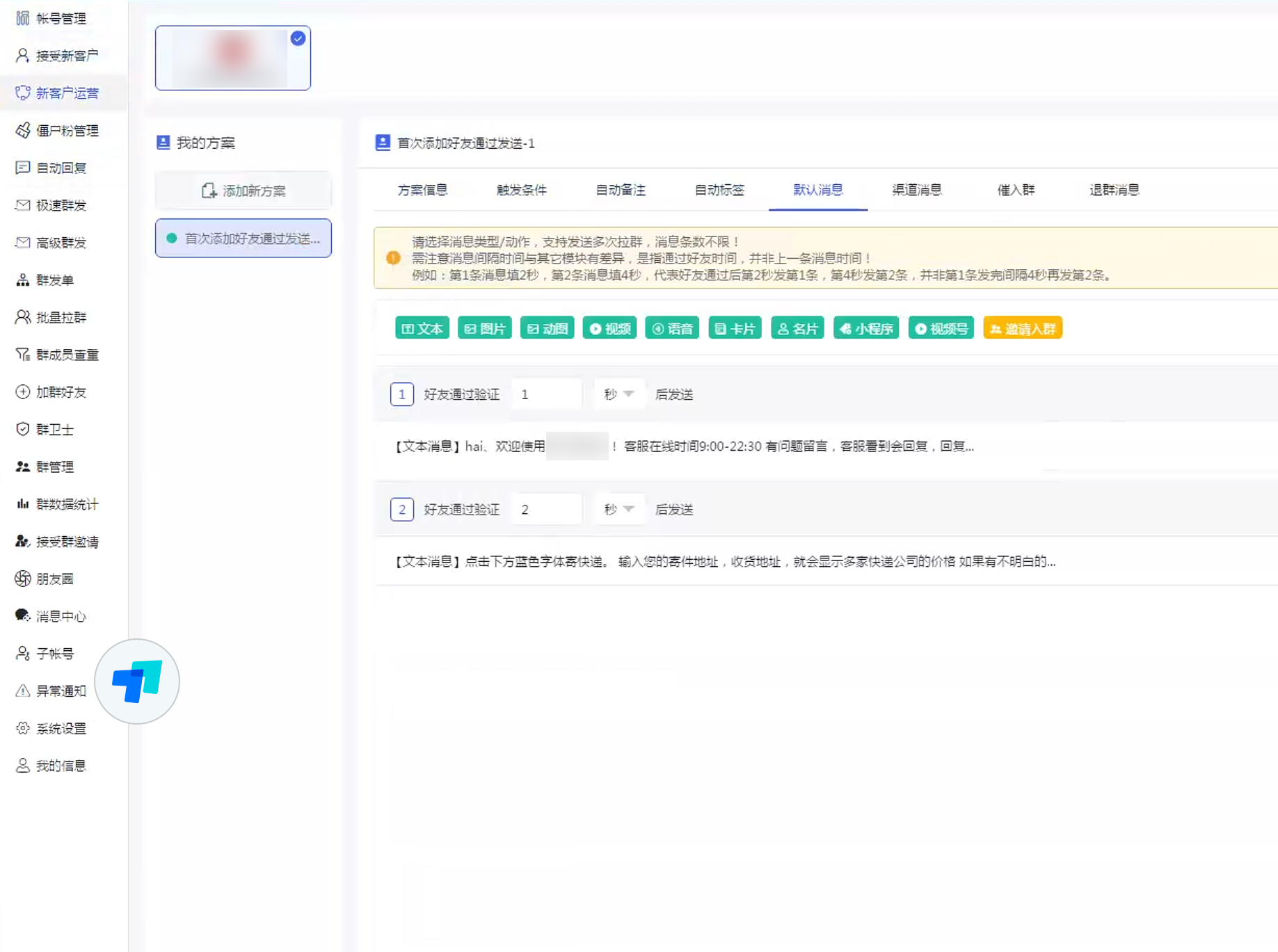Open the first 秒 time unit dropdown
The width and height of the screenshot is (1278, 952).
pos(618,394)
